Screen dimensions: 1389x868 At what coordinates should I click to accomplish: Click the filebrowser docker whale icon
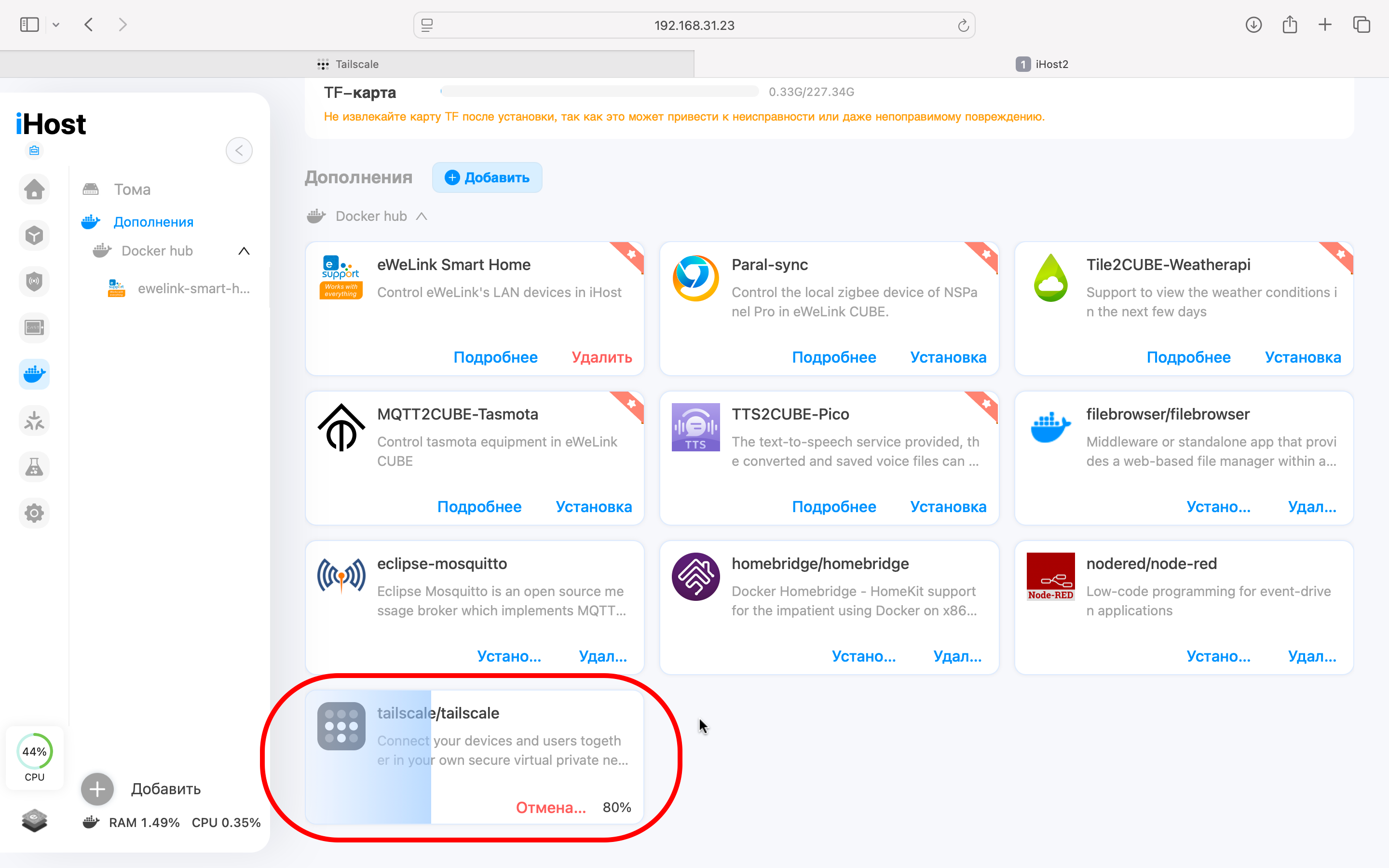(1050, 427)
